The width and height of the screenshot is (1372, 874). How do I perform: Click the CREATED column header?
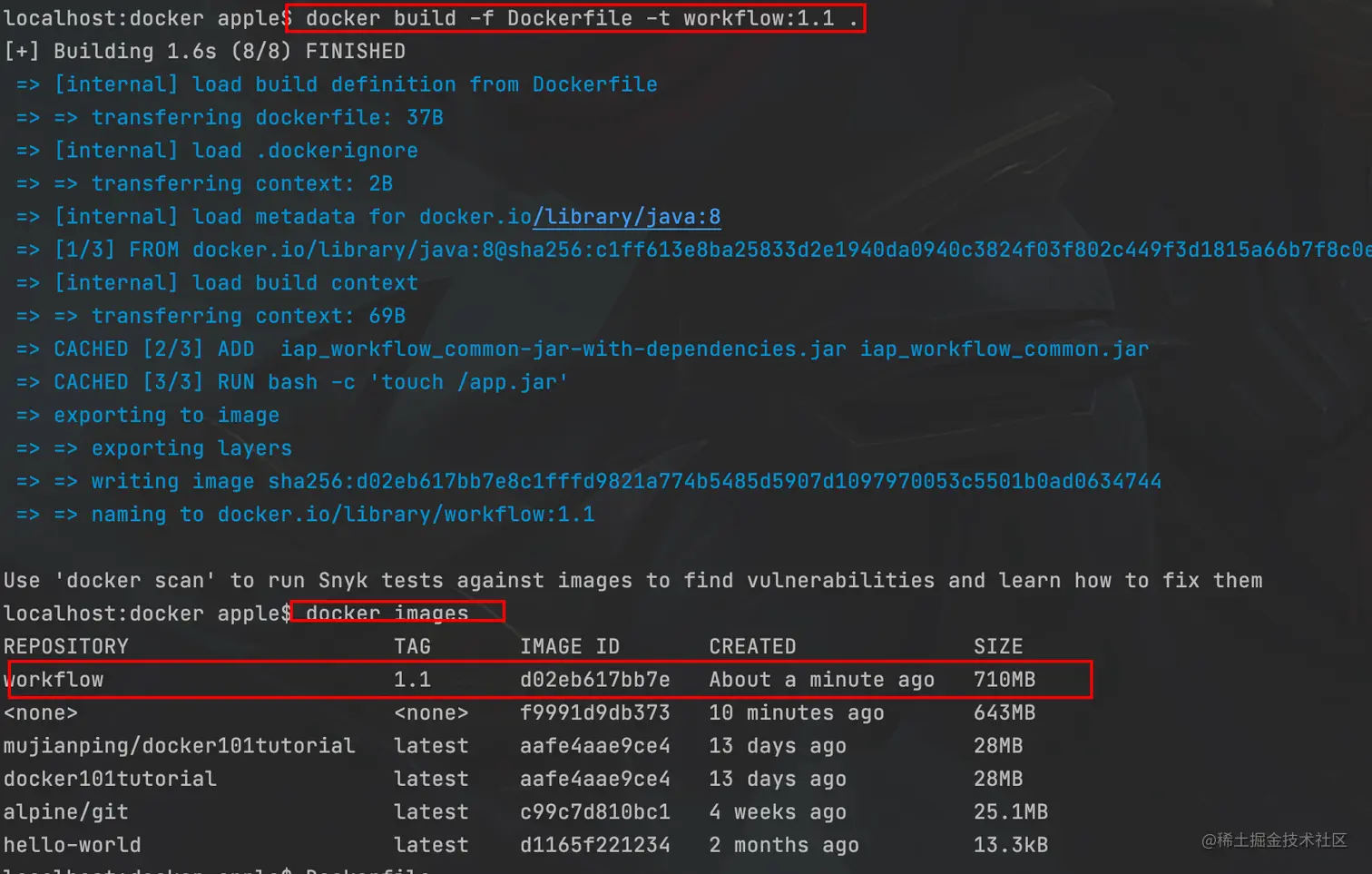point(752,646)
